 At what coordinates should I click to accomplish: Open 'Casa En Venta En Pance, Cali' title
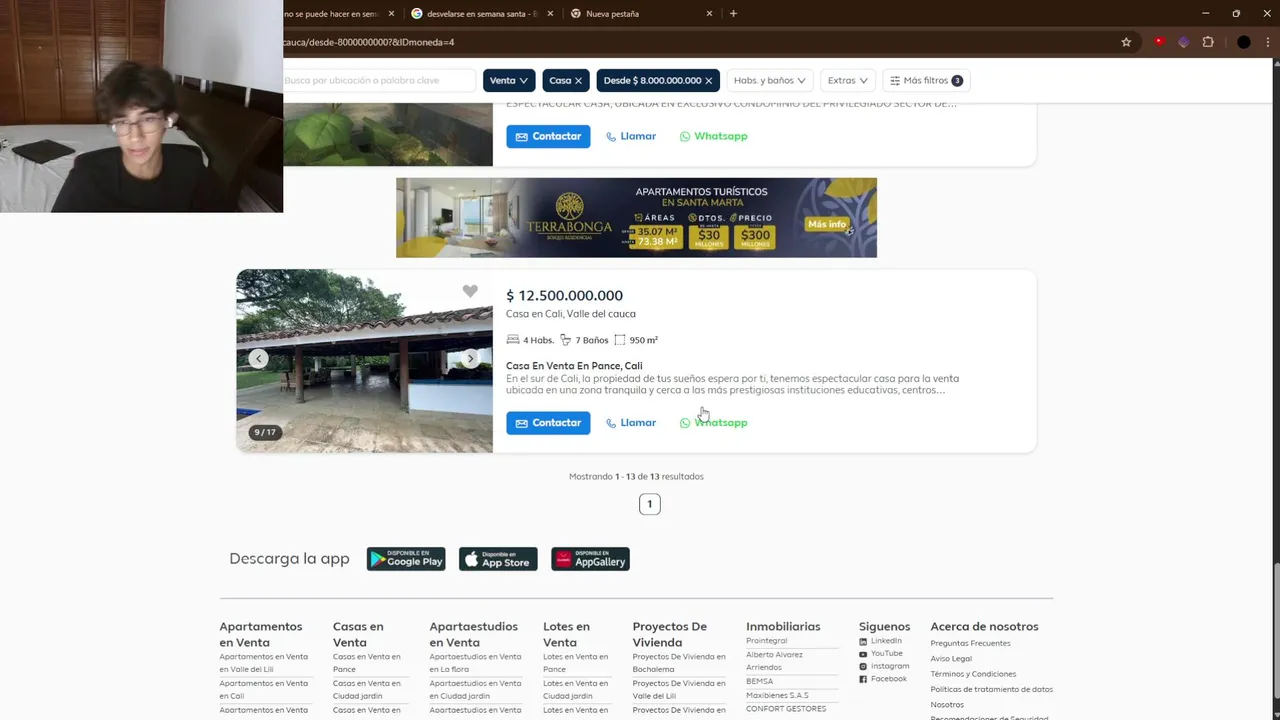tap(574, 366)
